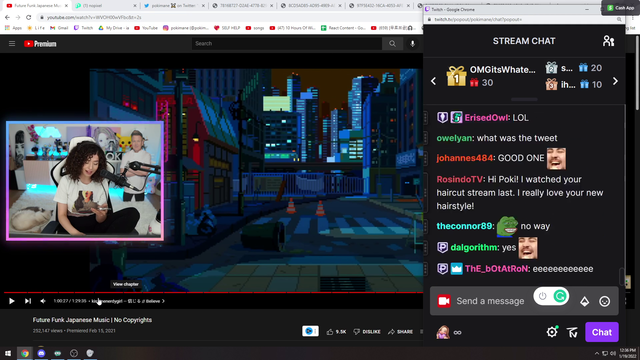Open Chrome from the taskbar
This screenshot has width=640, height=360.
(x=25, y=353)
